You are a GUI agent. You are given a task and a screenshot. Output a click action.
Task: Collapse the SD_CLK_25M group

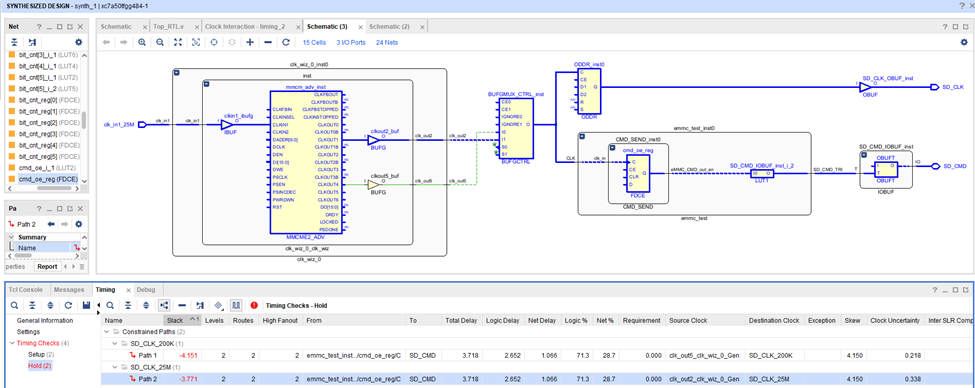[x=115, y=366]
